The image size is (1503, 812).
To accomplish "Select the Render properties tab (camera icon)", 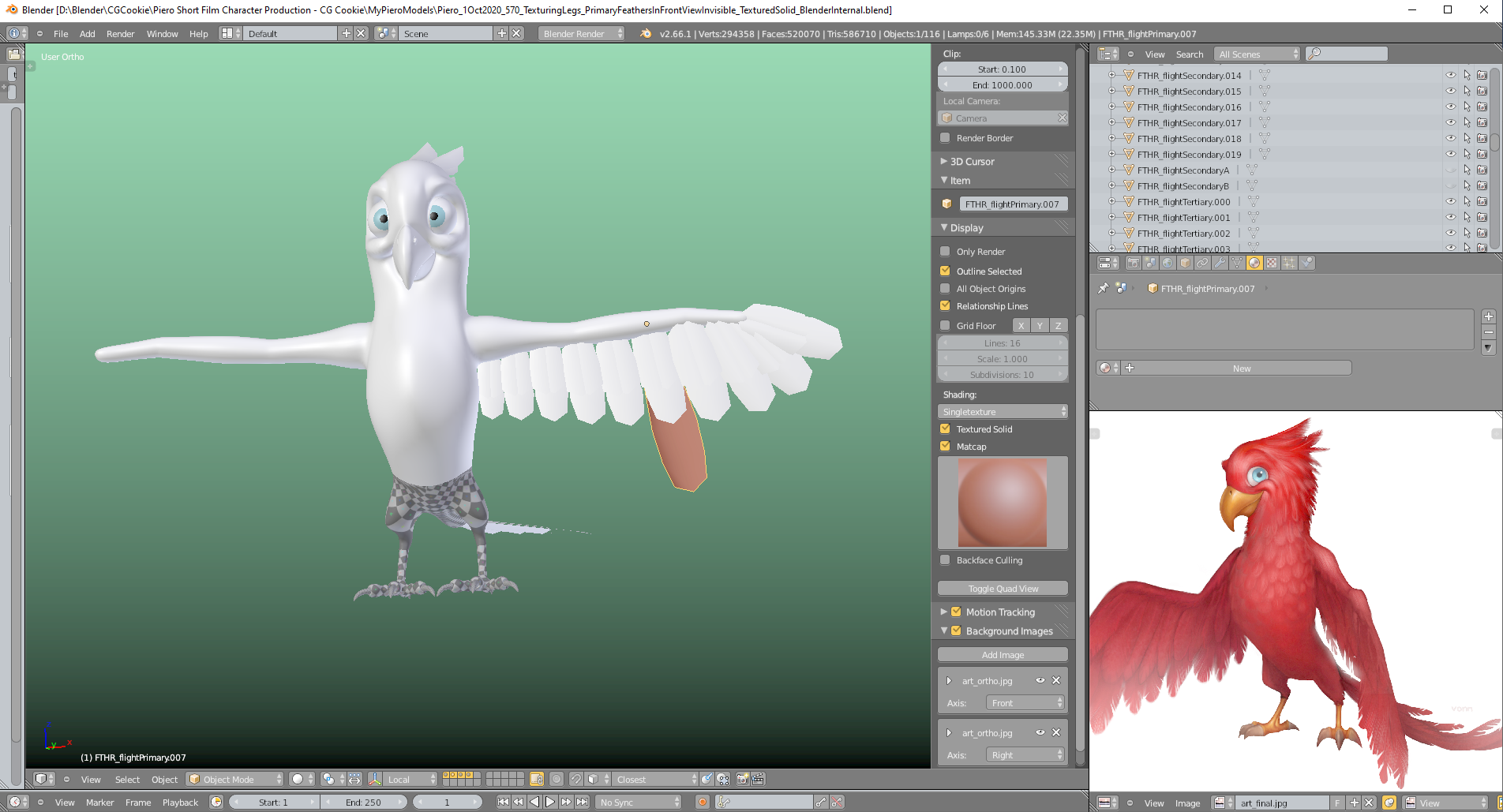I will (1134, 263).
